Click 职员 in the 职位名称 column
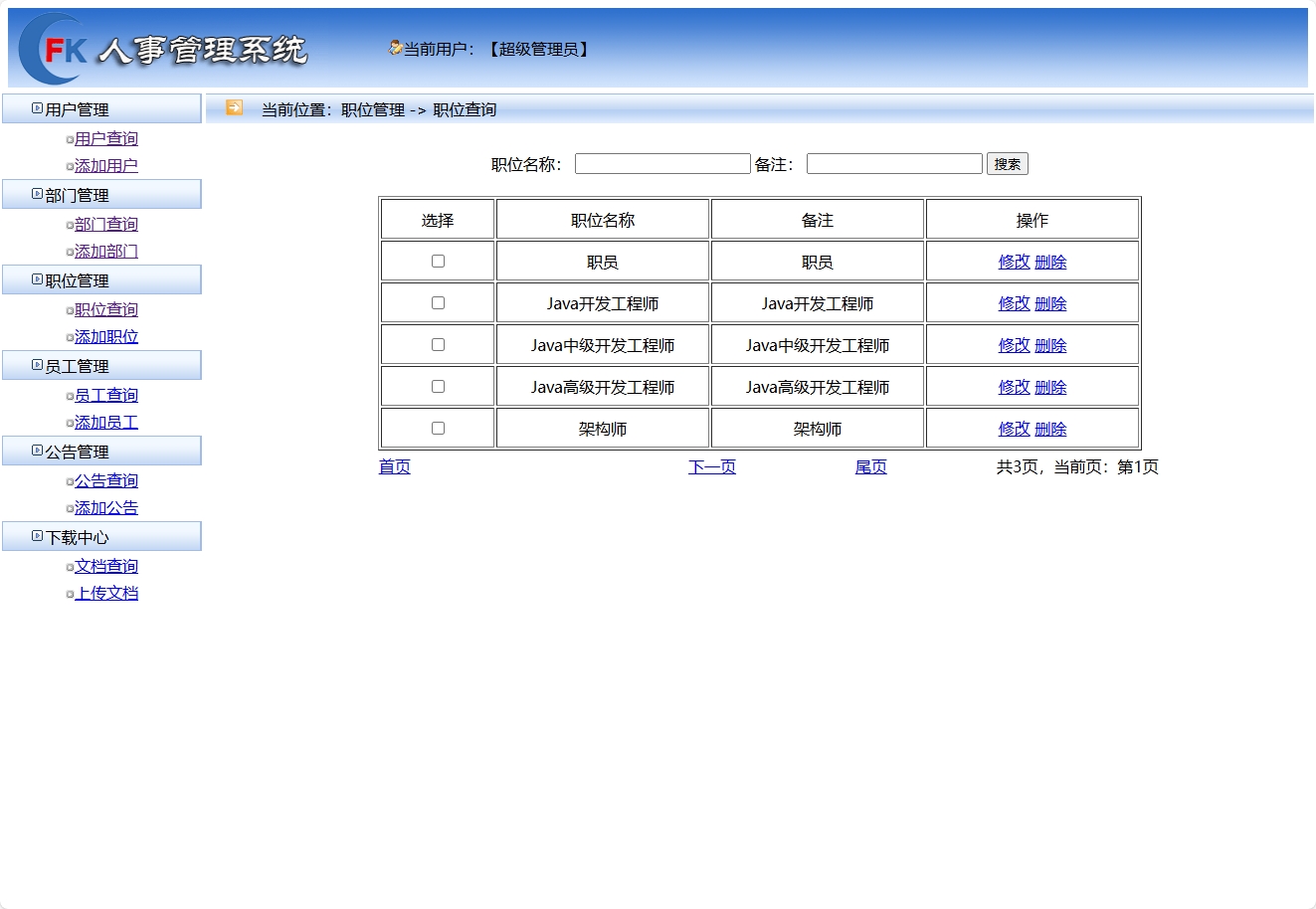 603,263
